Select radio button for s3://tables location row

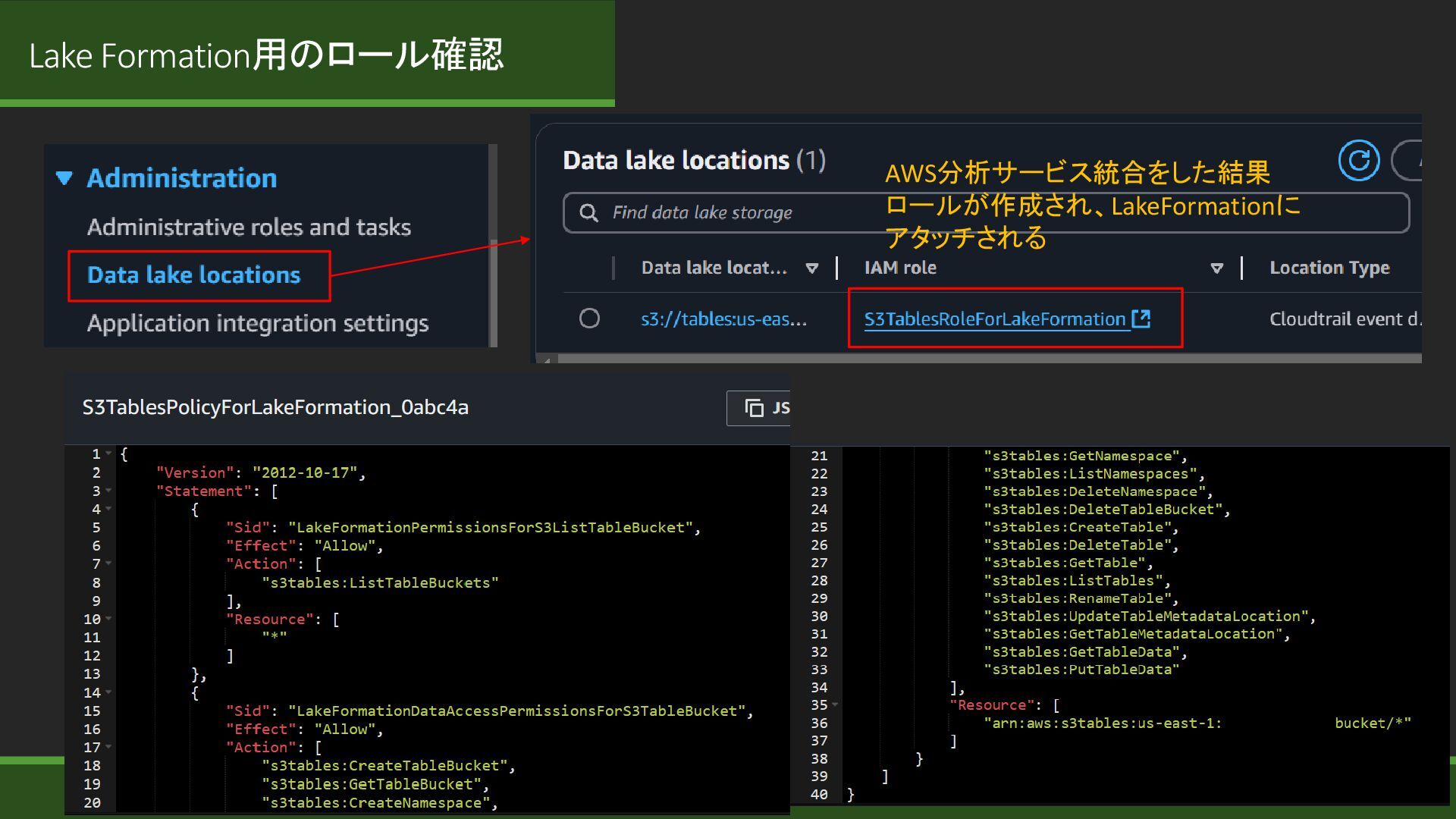click(x=589, y=318)
